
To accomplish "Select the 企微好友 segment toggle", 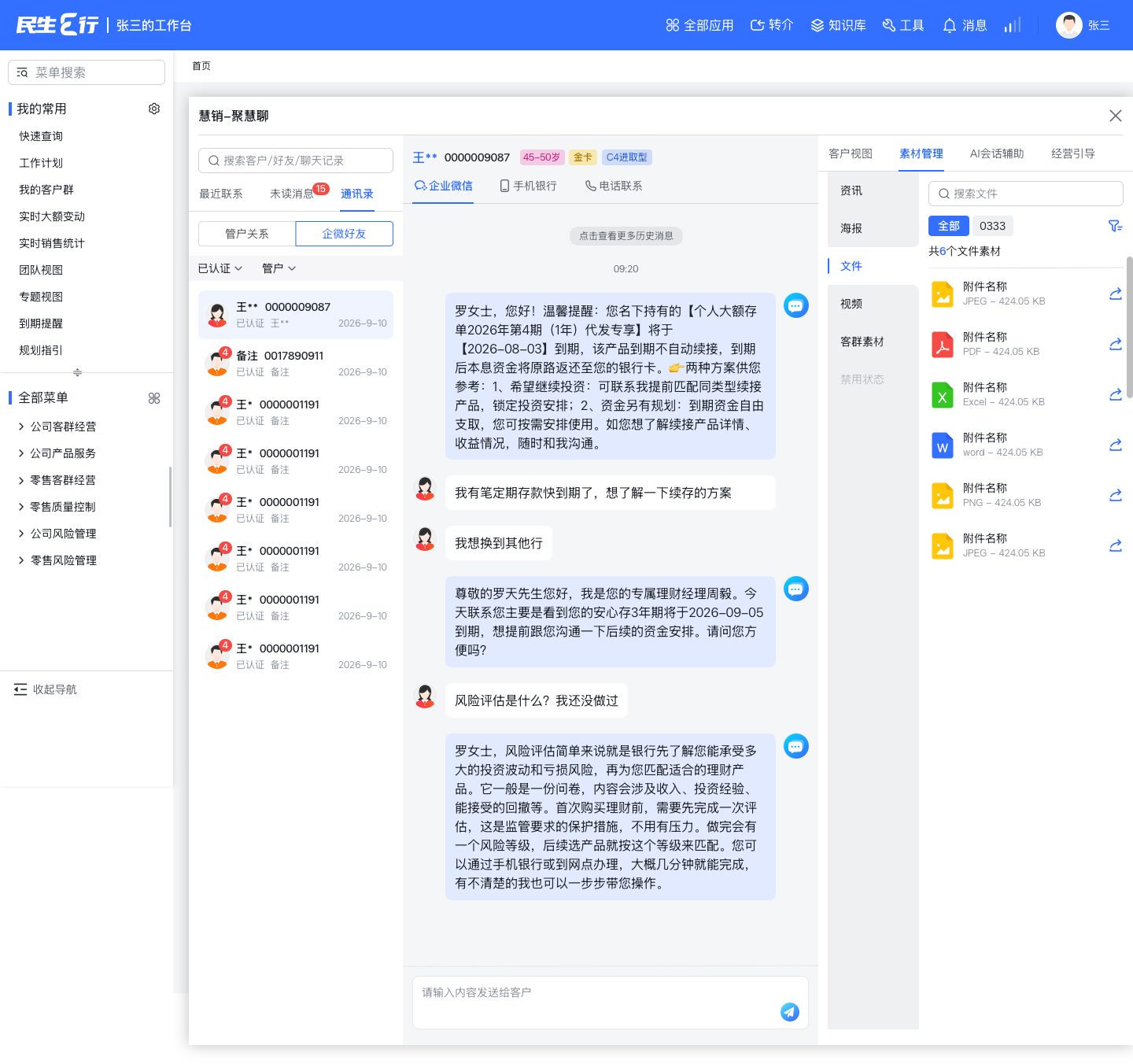I will coord(345,234).
